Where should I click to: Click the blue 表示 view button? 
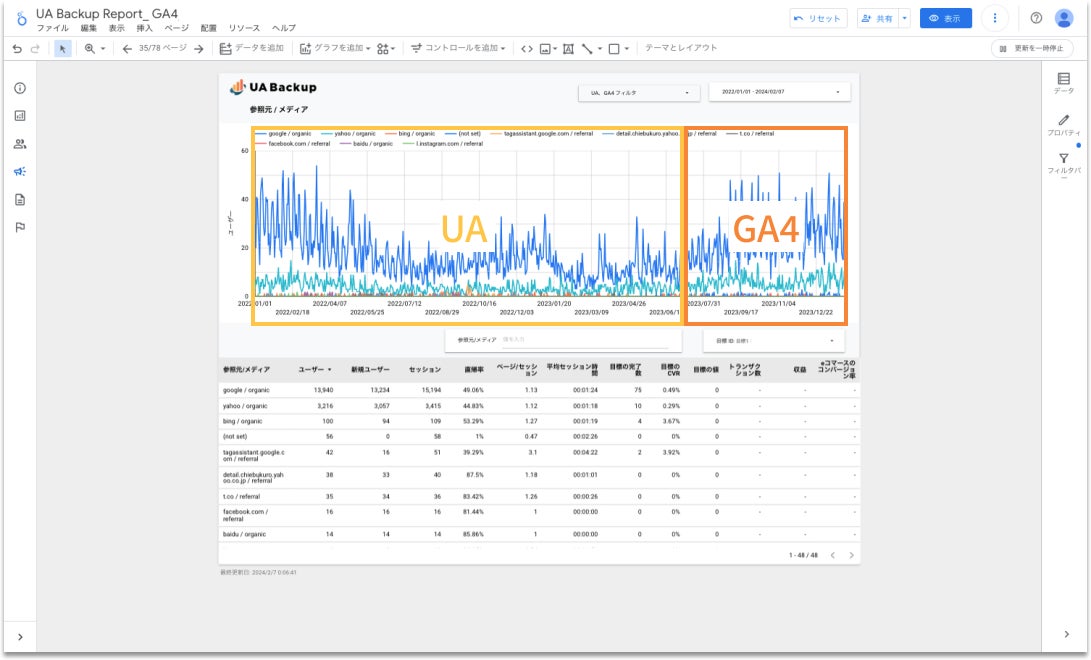945,18
